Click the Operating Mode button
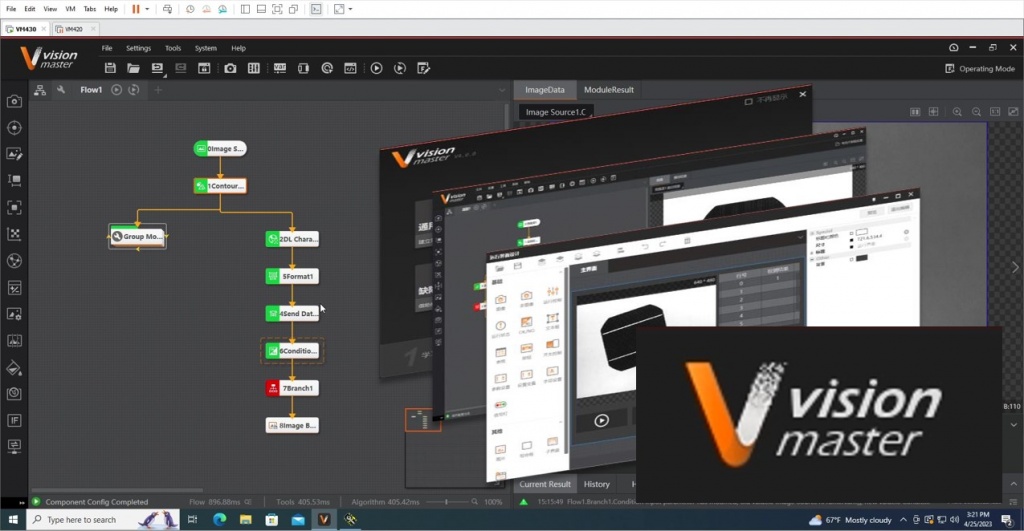Screen dimensions: 1024x531 click(980, 69)
